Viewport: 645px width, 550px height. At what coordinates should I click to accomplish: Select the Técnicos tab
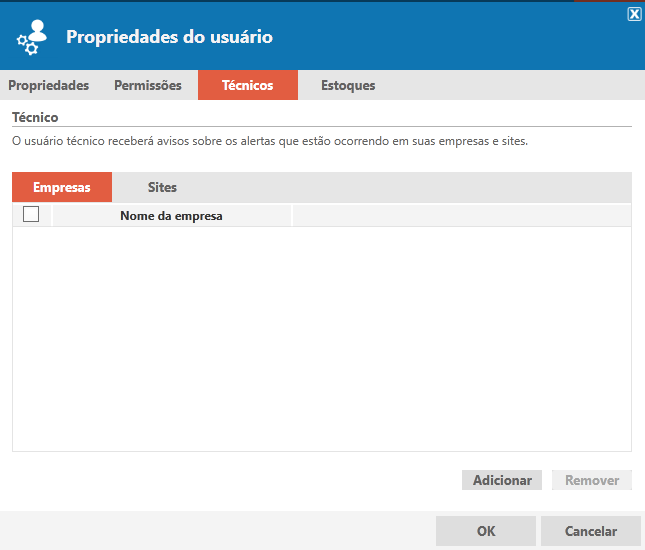coord(247,85)
